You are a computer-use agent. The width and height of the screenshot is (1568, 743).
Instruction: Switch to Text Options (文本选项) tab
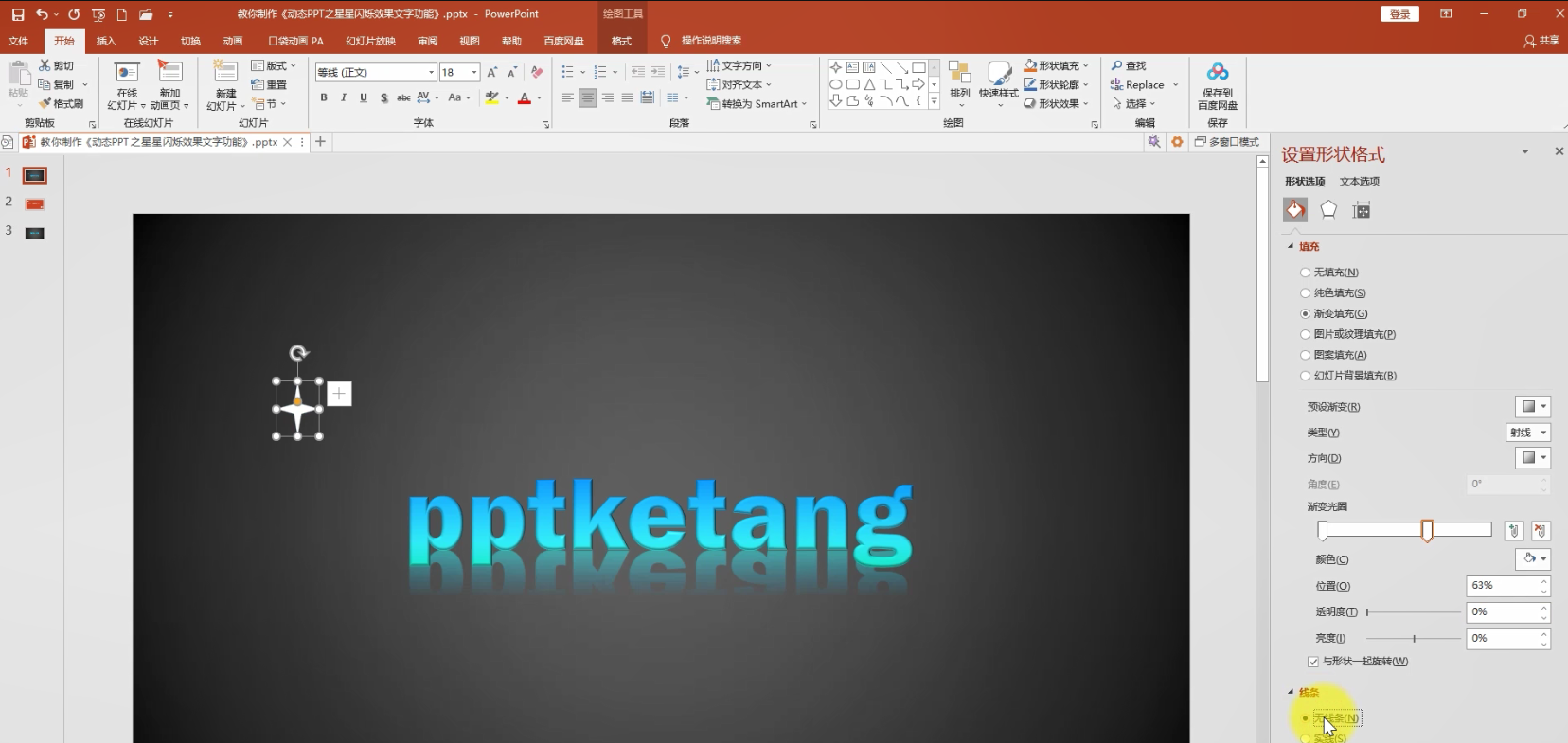(1360, 182)
